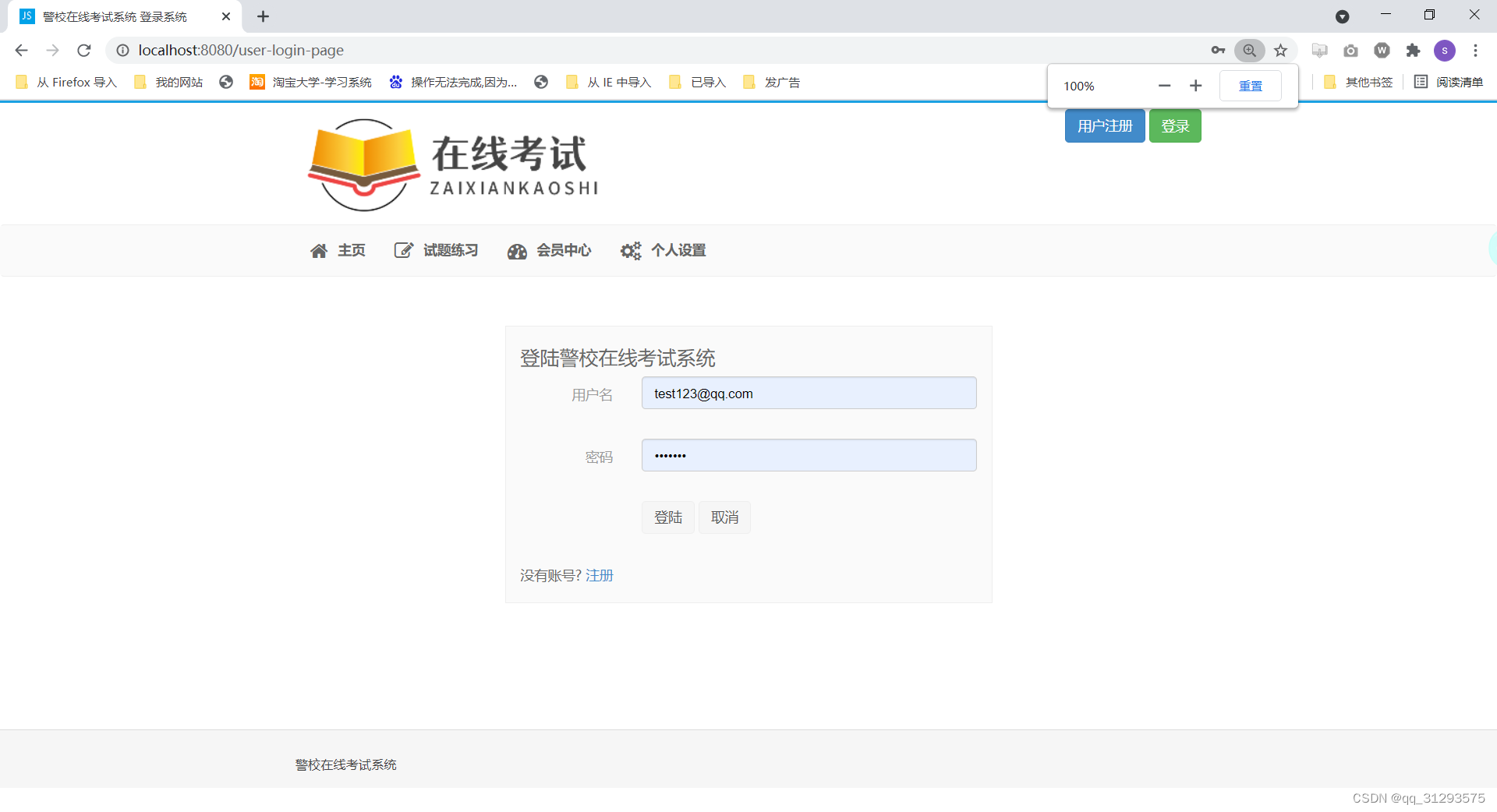Screen dimensions: 1497x812
Task: Close the 警校在线考试系统 tab
Action: coord(225,16)
